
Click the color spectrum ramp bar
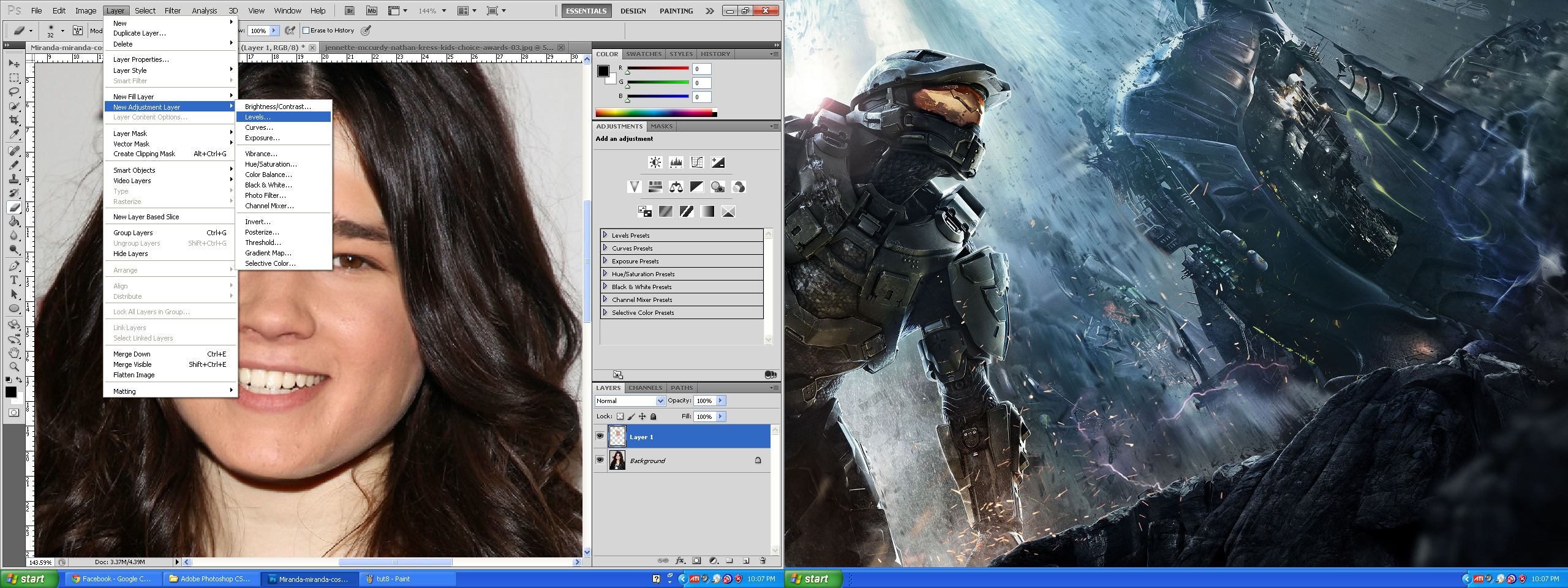[655, 113]
